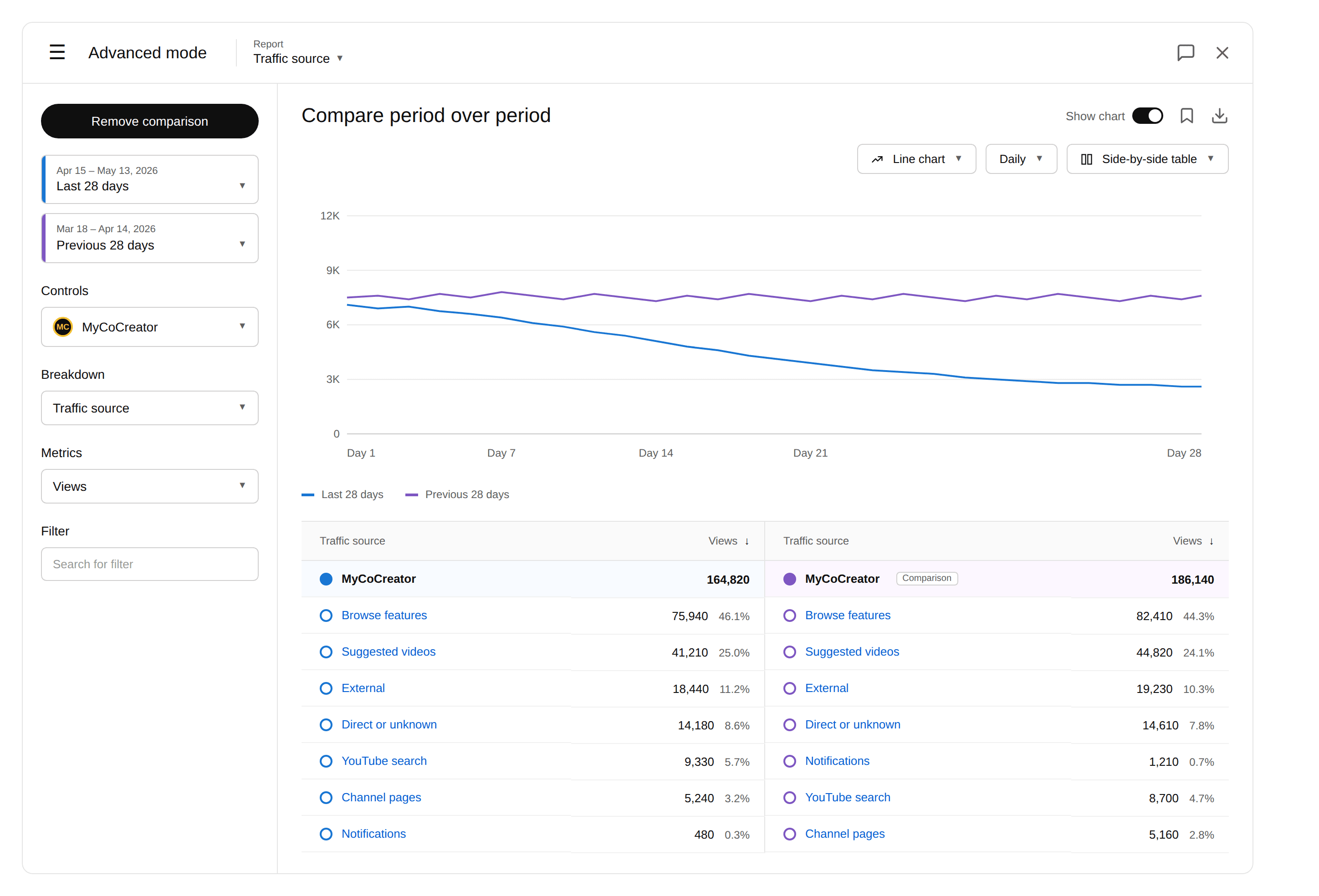Click the Views sort arrow in right table

(x=1211, y=542)
